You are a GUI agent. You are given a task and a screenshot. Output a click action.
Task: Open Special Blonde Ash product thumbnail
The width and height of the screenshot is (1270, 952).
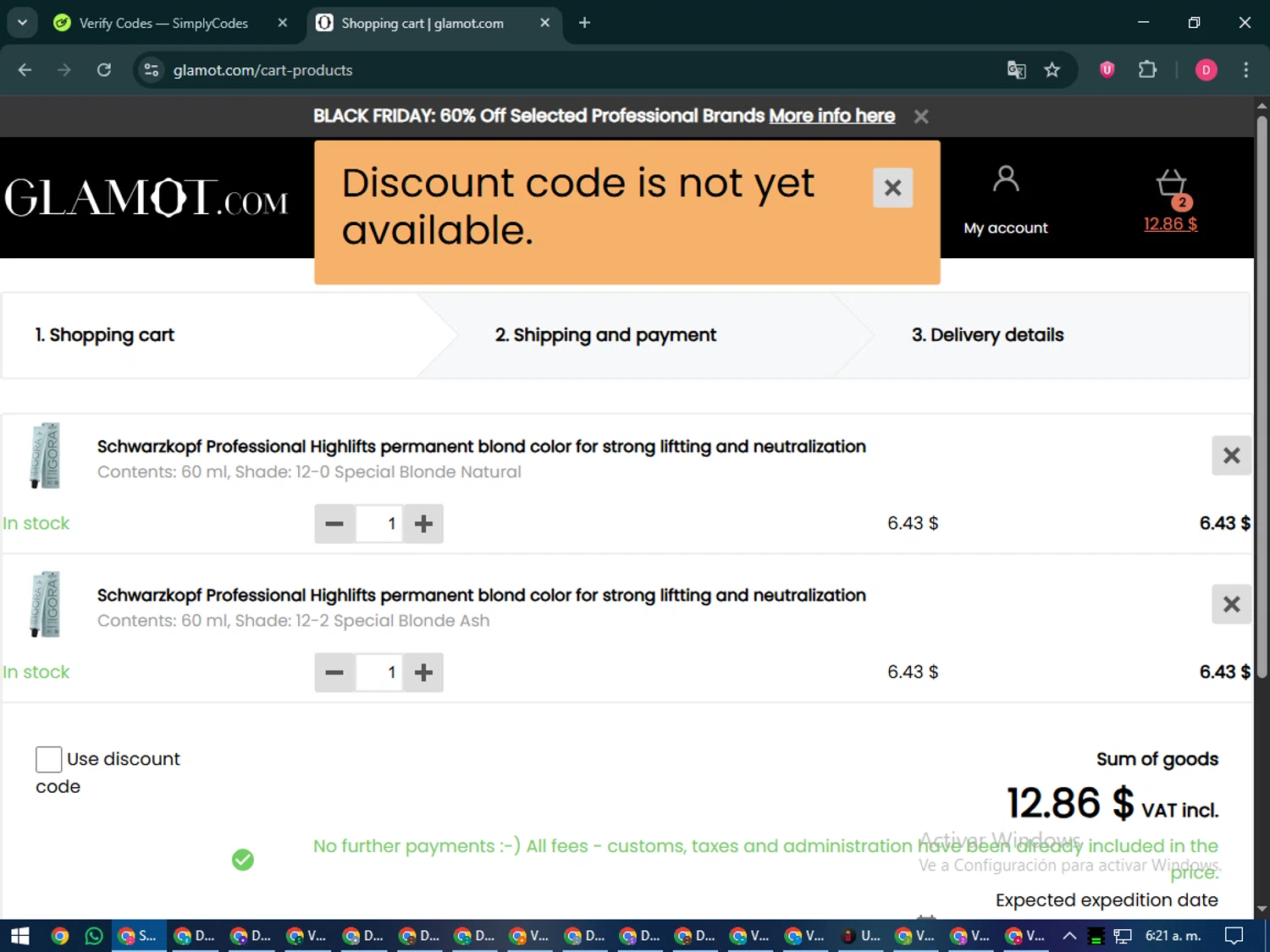tap(46, 604)
